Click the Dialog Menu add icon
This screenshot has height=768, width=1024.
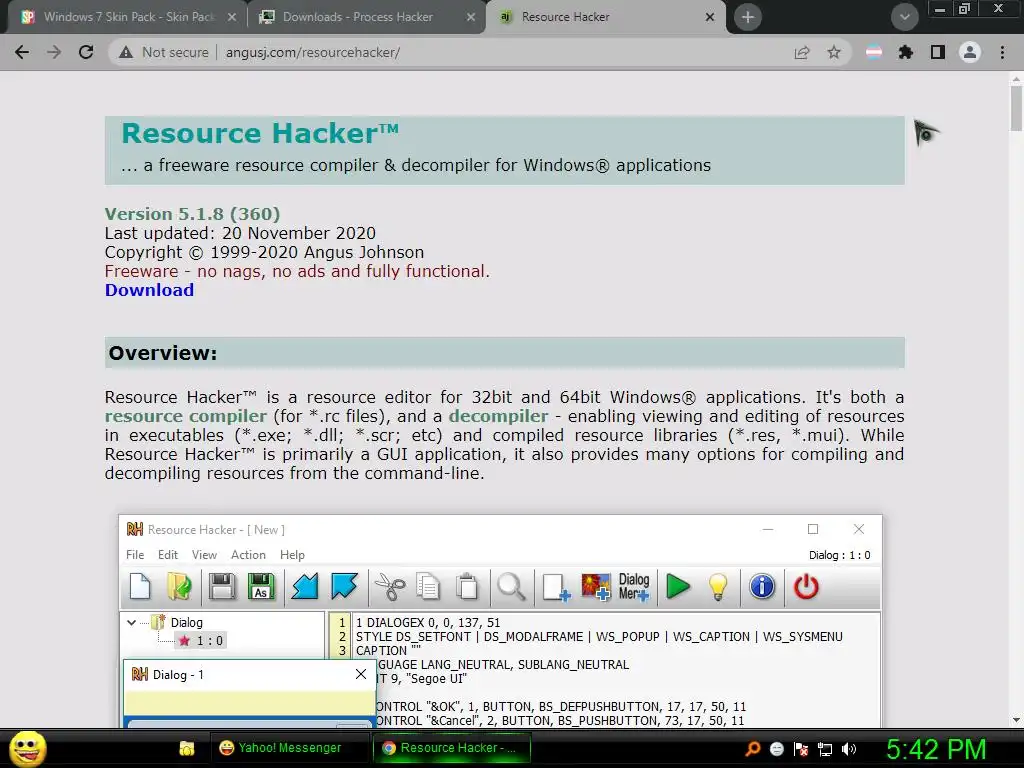[633, 586]
